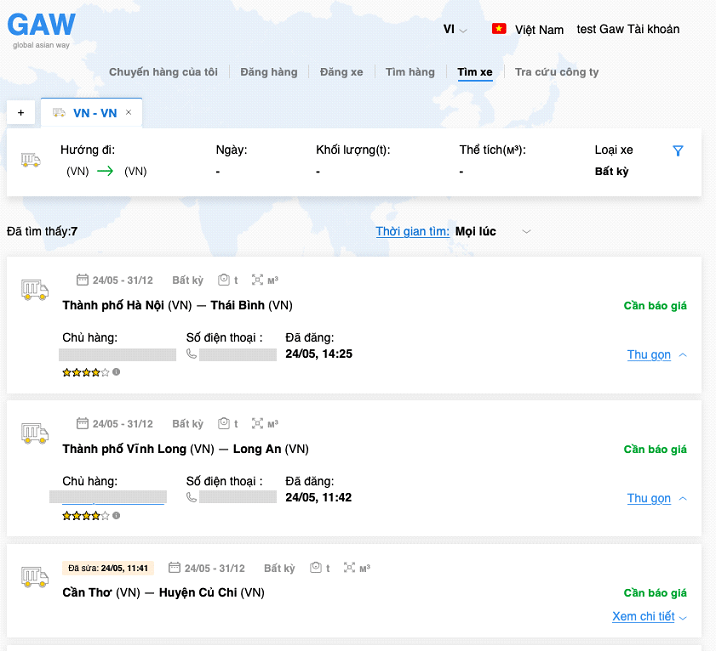Click the Vietnam flag icon
Viewport: 716px width, 651px height.
pyautogui.click(x=499, y=29)
